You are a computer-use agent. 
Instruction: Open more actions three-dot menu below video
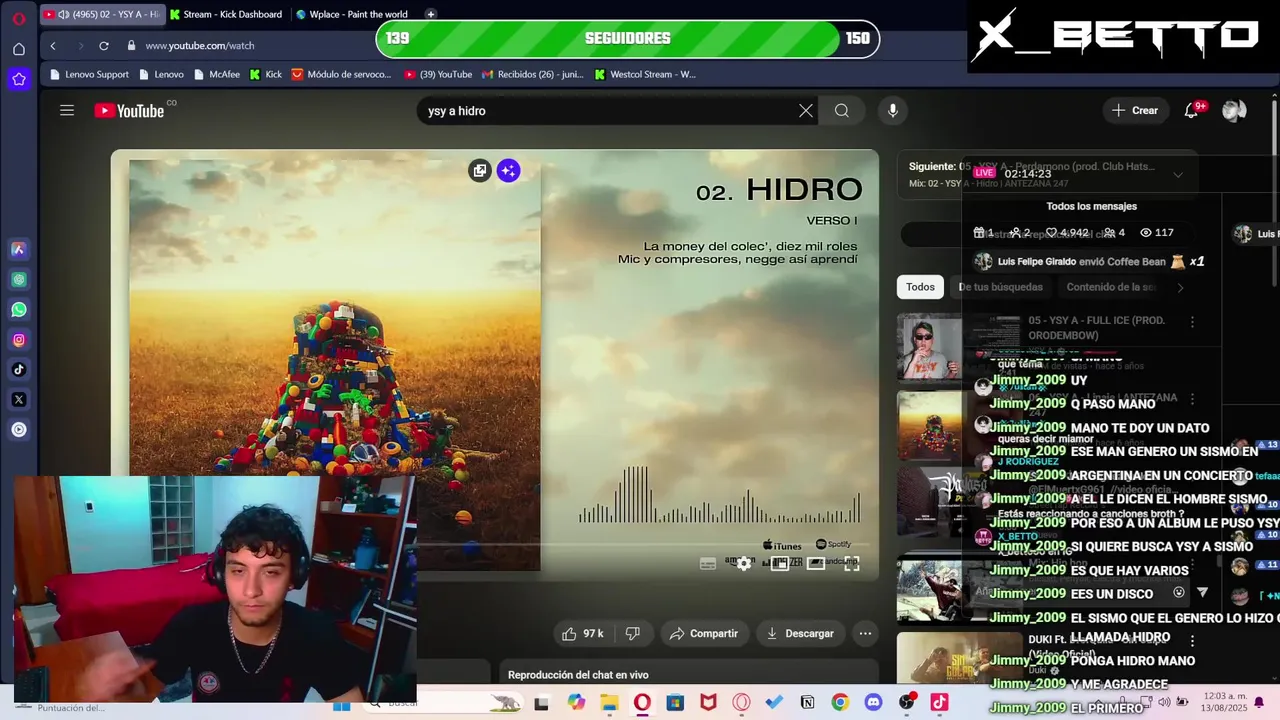click(x=865, y=633)
